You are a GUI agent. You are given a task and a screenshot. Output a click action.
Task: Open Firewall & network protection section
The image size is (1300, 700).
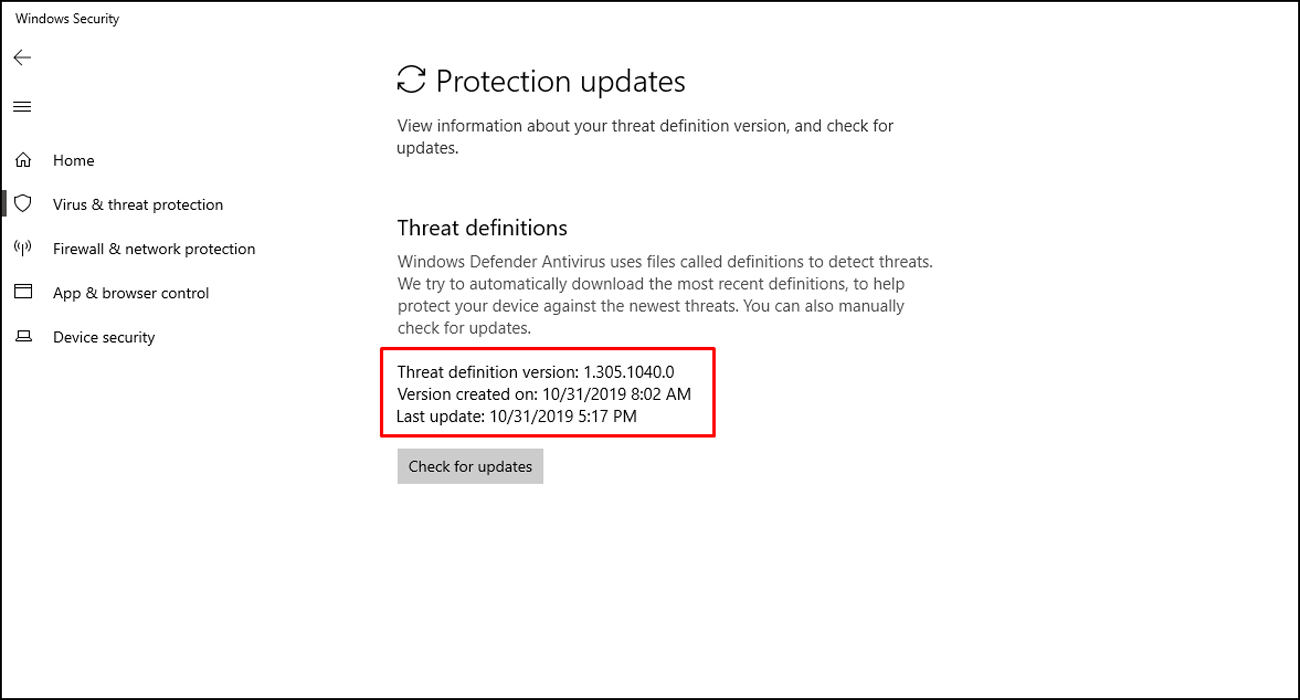coord(154,248)
